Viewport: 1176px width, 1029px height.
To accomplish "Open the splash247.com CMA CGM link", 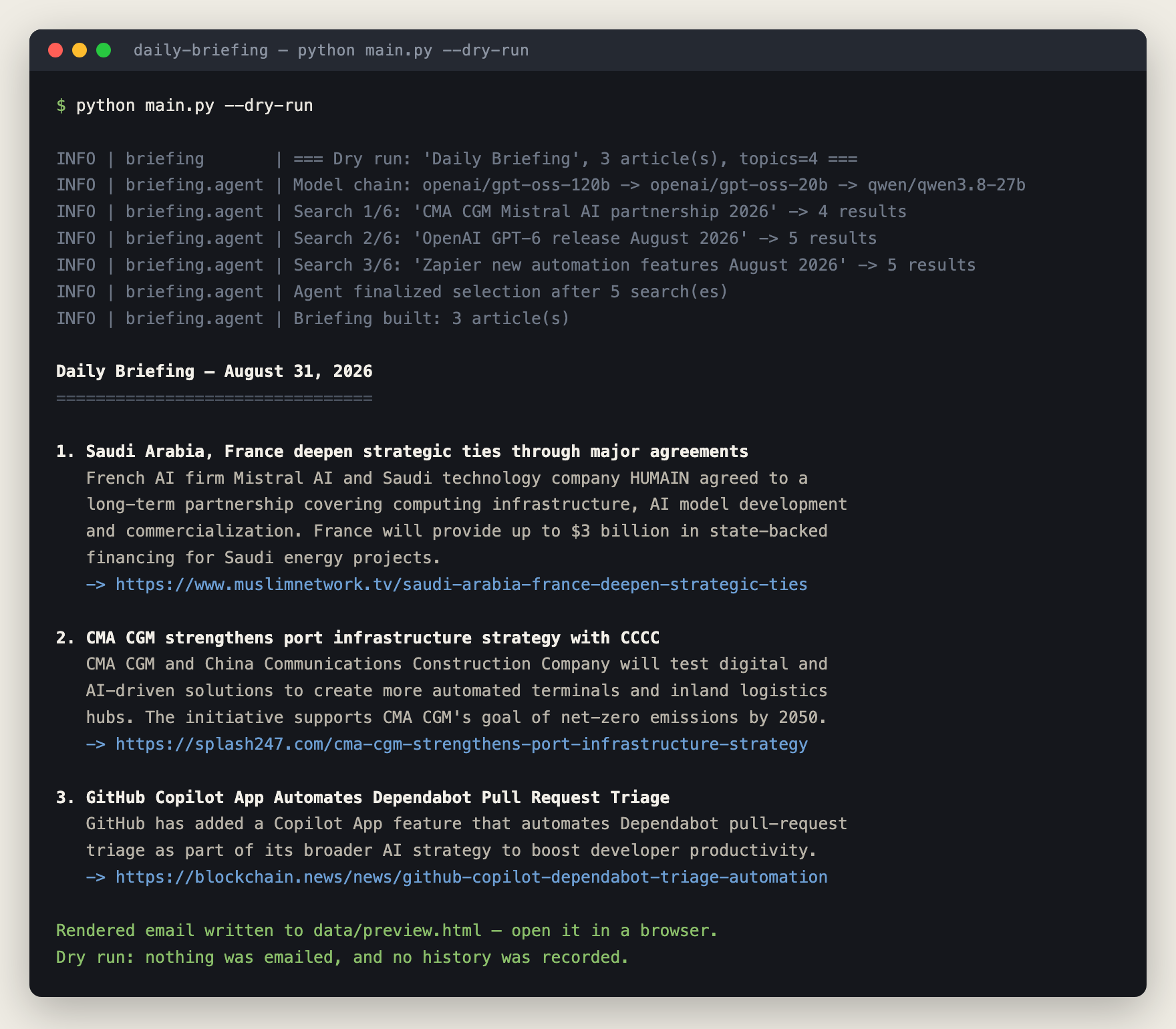I will click(461, 744).
